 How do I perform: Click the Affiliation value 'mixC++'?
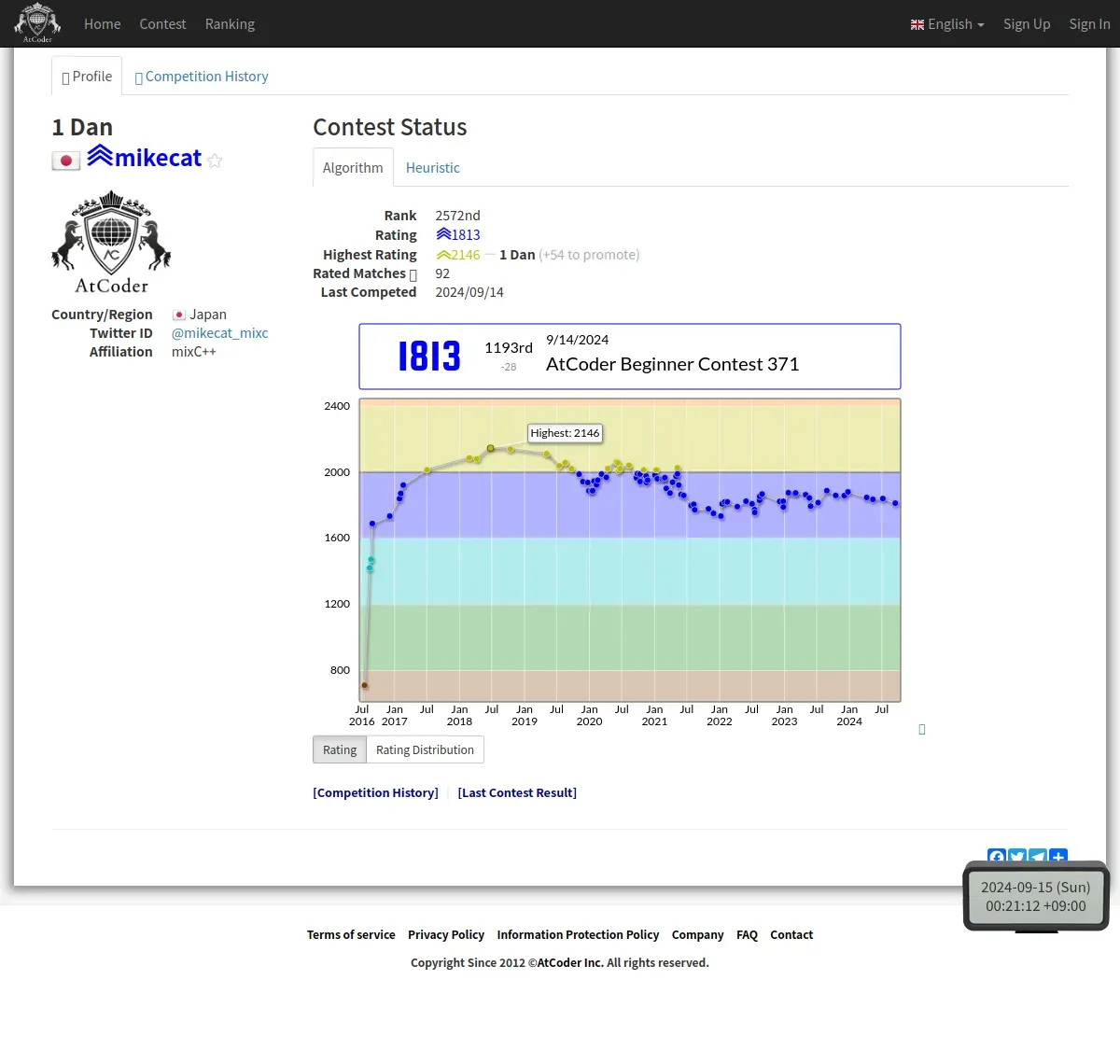[194, 352]
